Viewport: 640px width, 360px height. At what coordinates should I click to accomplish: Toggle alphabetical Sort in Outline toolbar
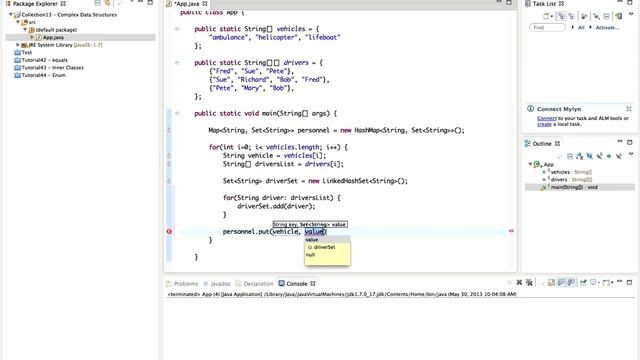point(579,156)
